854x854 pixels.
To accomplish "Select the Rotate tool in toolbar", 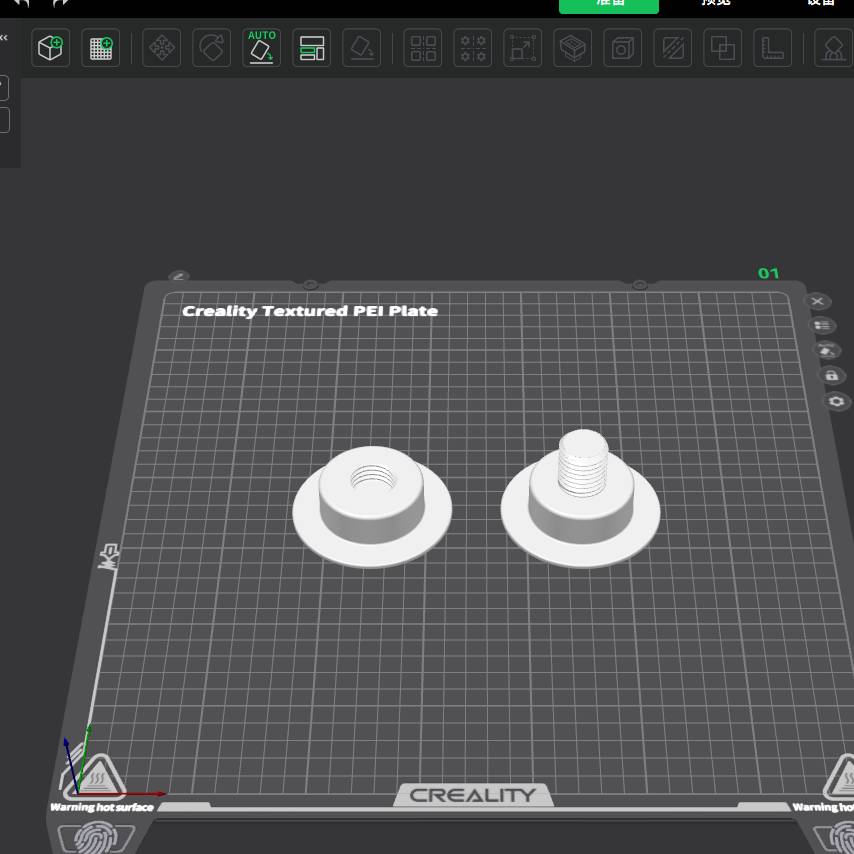I will tap(211, 48).
